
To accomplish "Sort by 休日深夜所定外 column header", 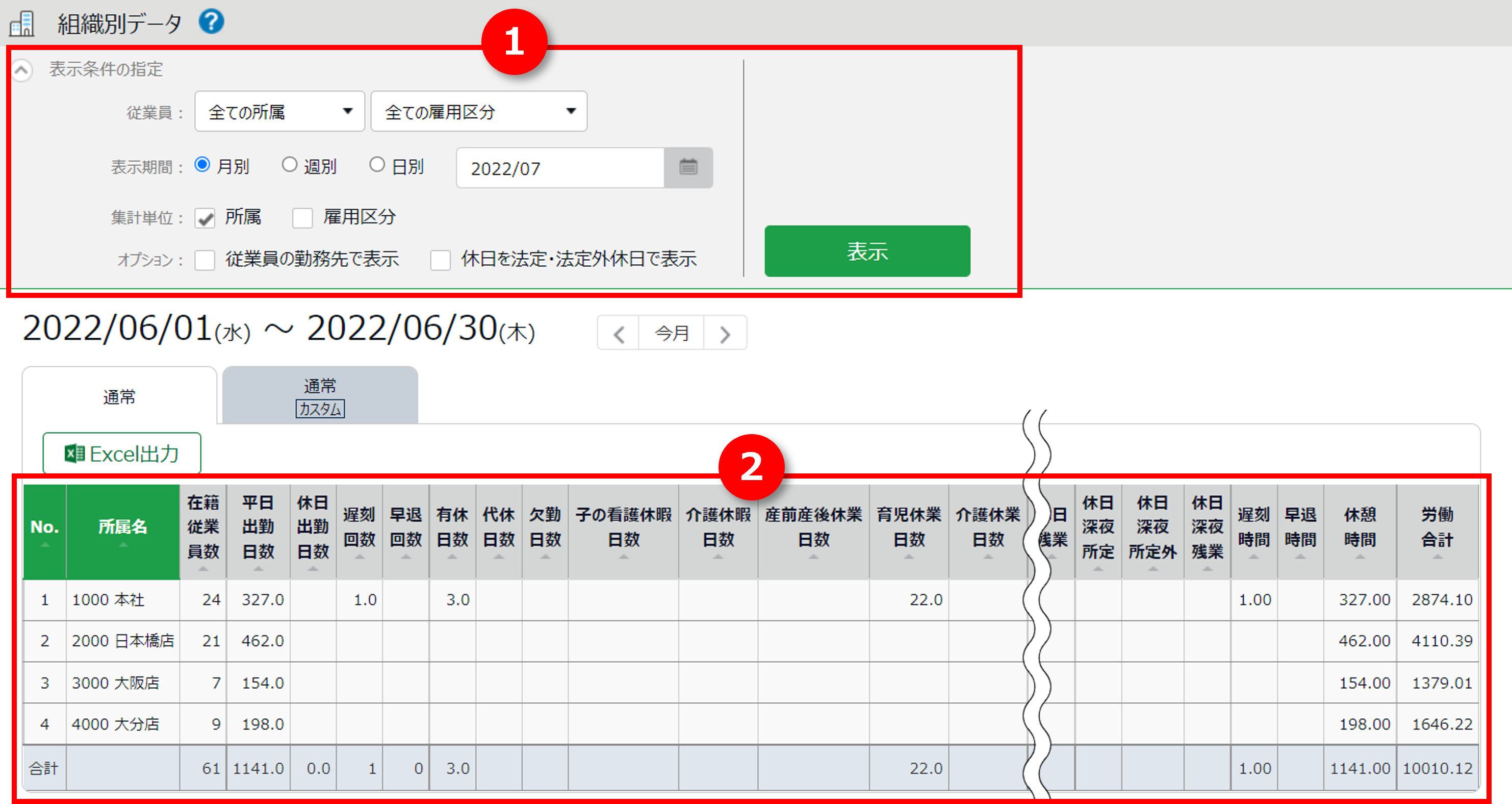I will coord(1153,532).
